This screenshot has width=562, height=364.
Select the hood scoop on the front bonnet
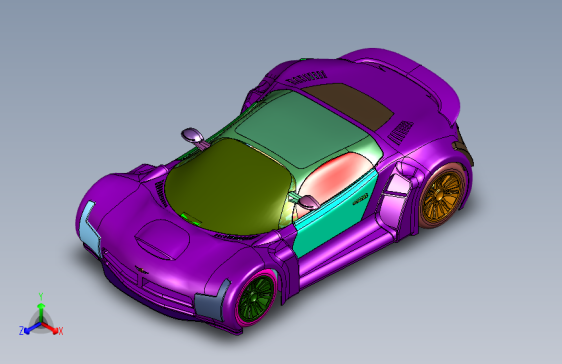point(162,239)
